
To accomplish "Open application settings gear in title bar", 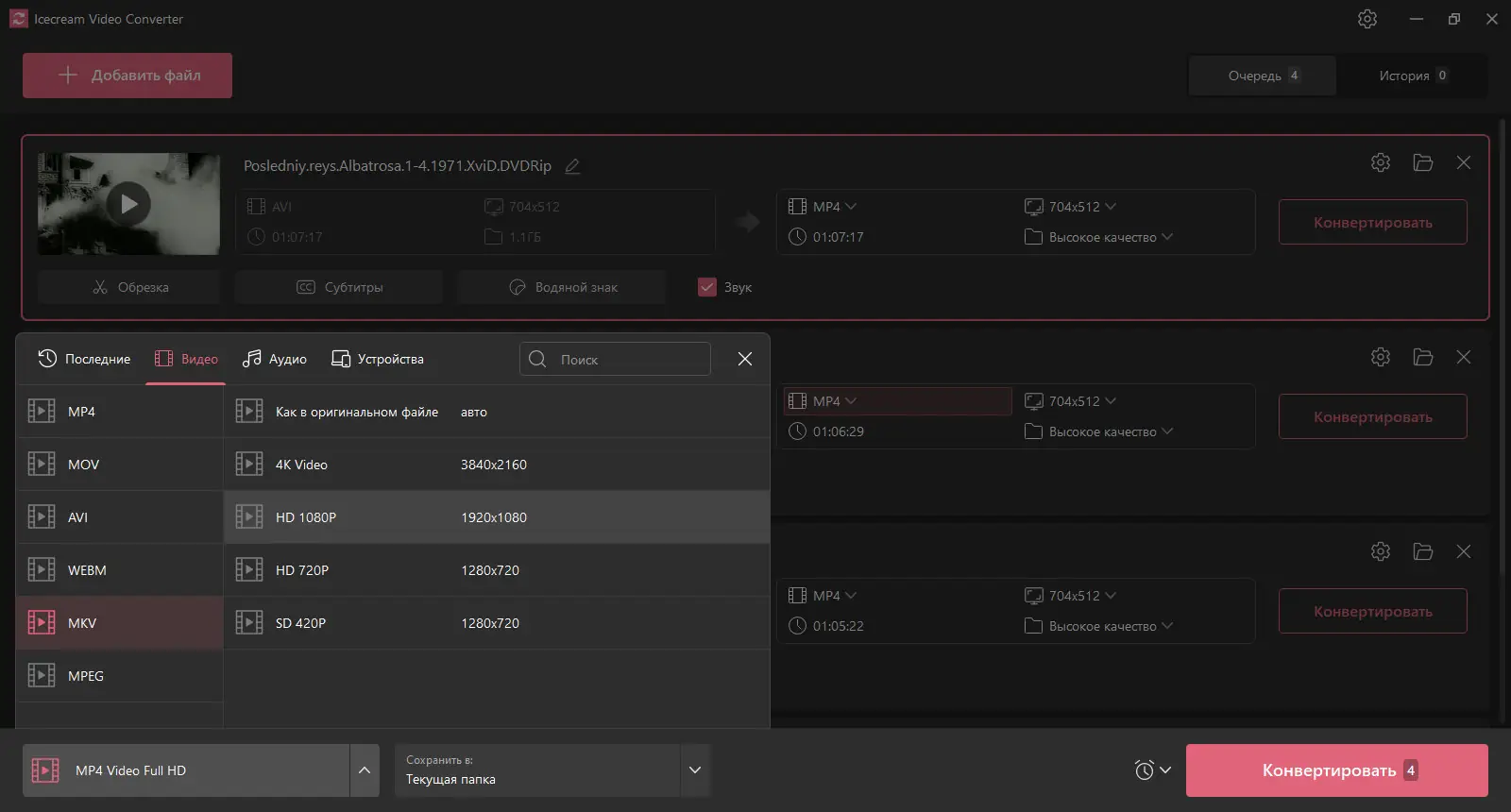I will (1367, 19).
